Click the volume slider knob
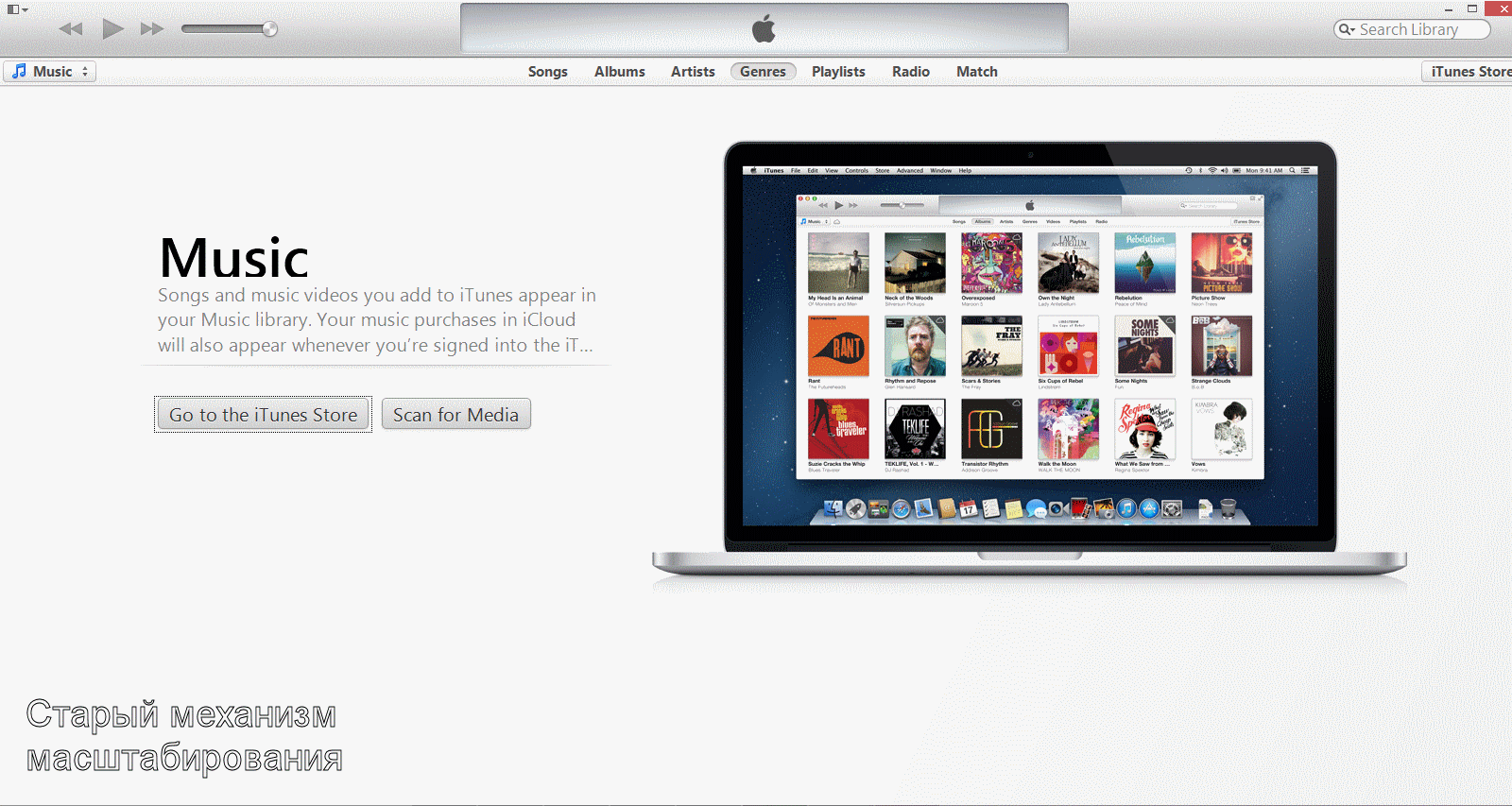 tap(269, 29)
